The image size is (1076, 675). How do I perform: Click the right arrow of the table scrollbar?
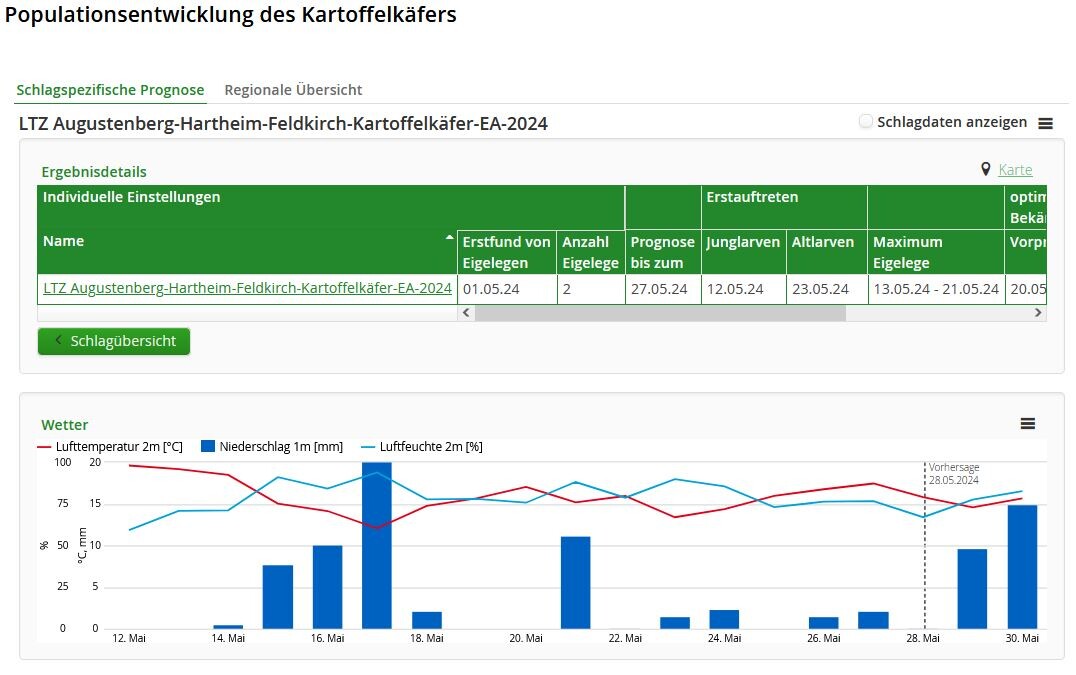[1038, 313]
